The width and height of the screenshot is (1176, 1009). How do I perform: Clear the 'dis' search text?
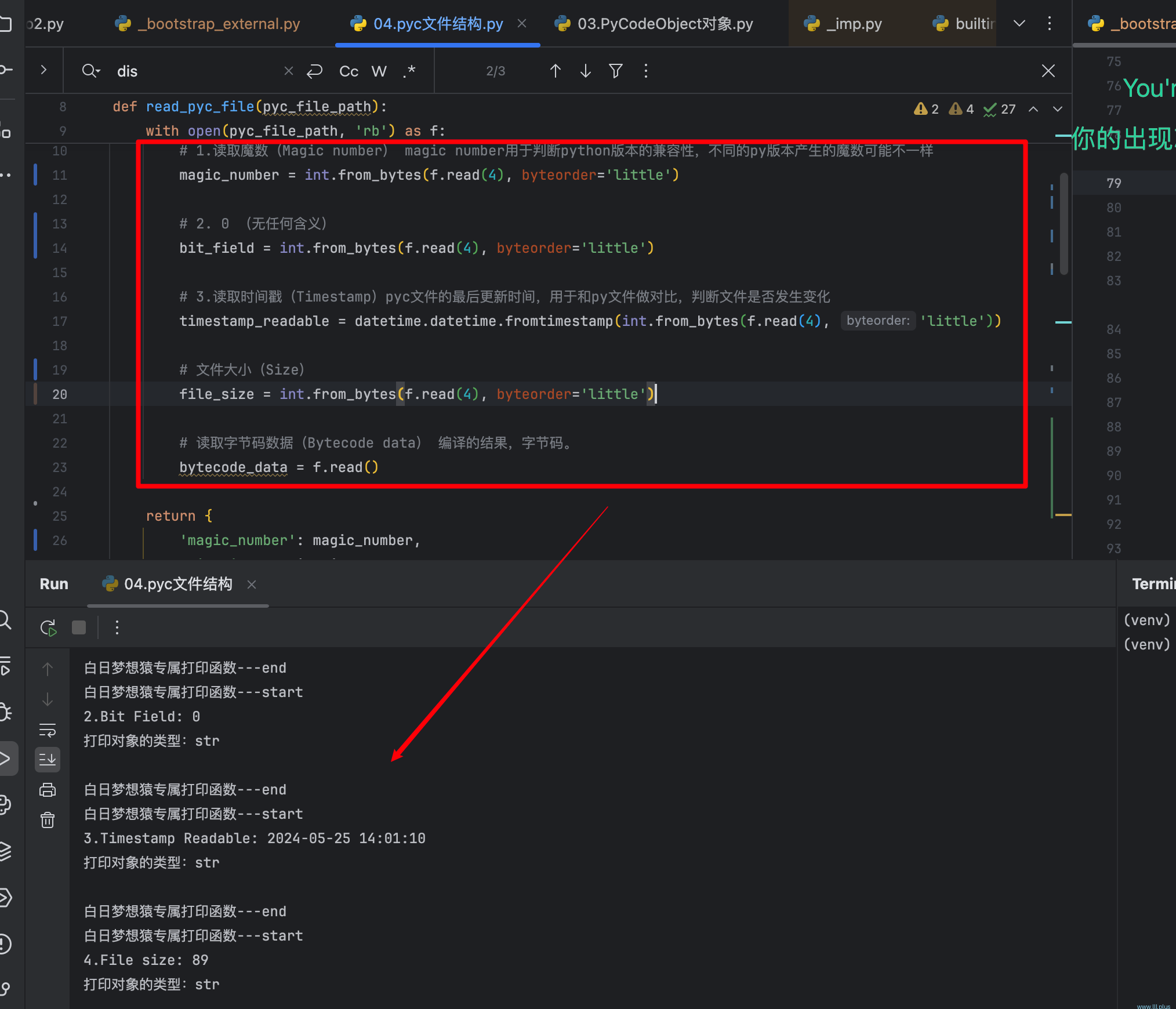[288, 71]
